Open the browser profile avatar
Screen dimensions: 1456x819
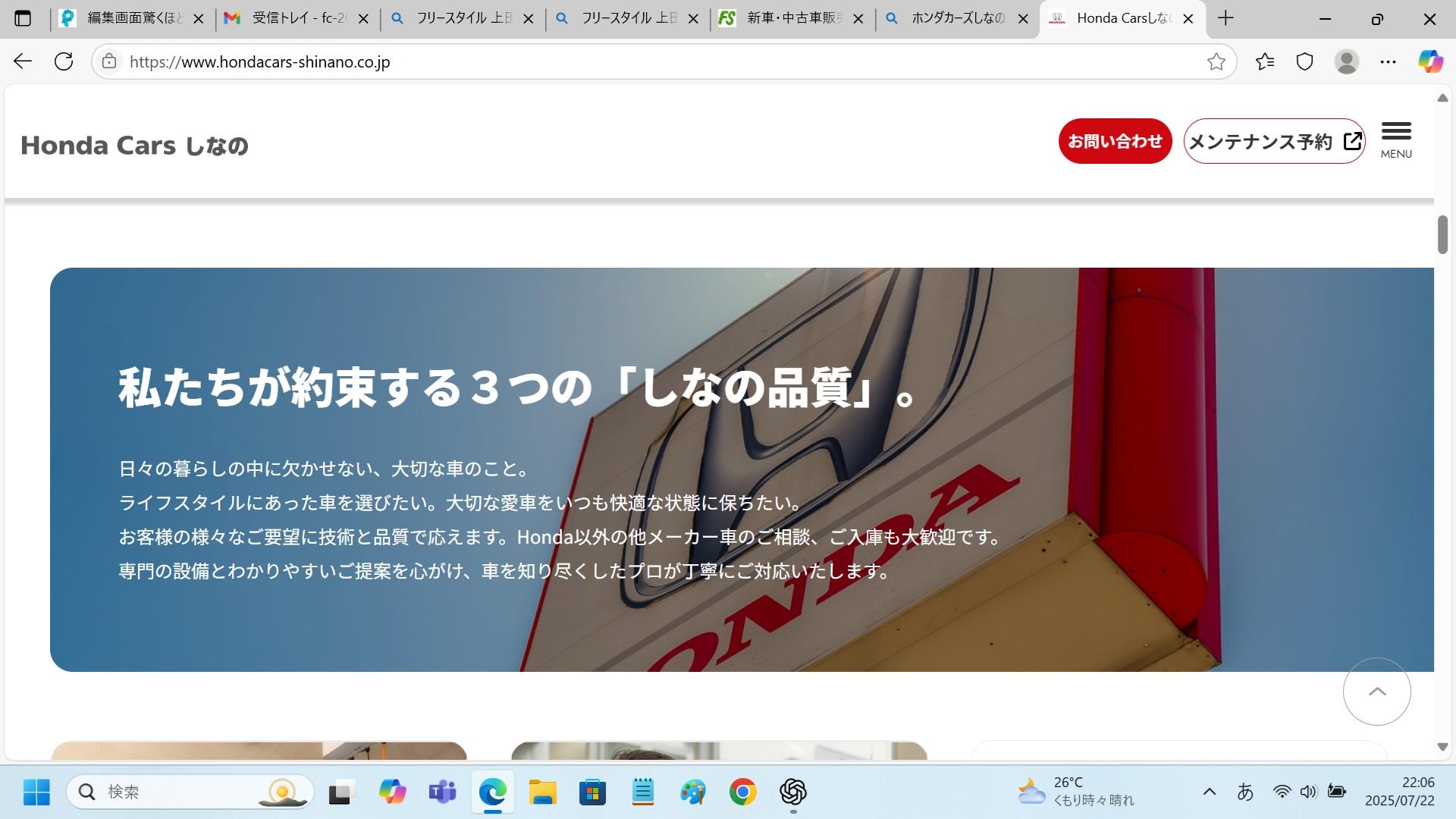(x=1346, y=61)
